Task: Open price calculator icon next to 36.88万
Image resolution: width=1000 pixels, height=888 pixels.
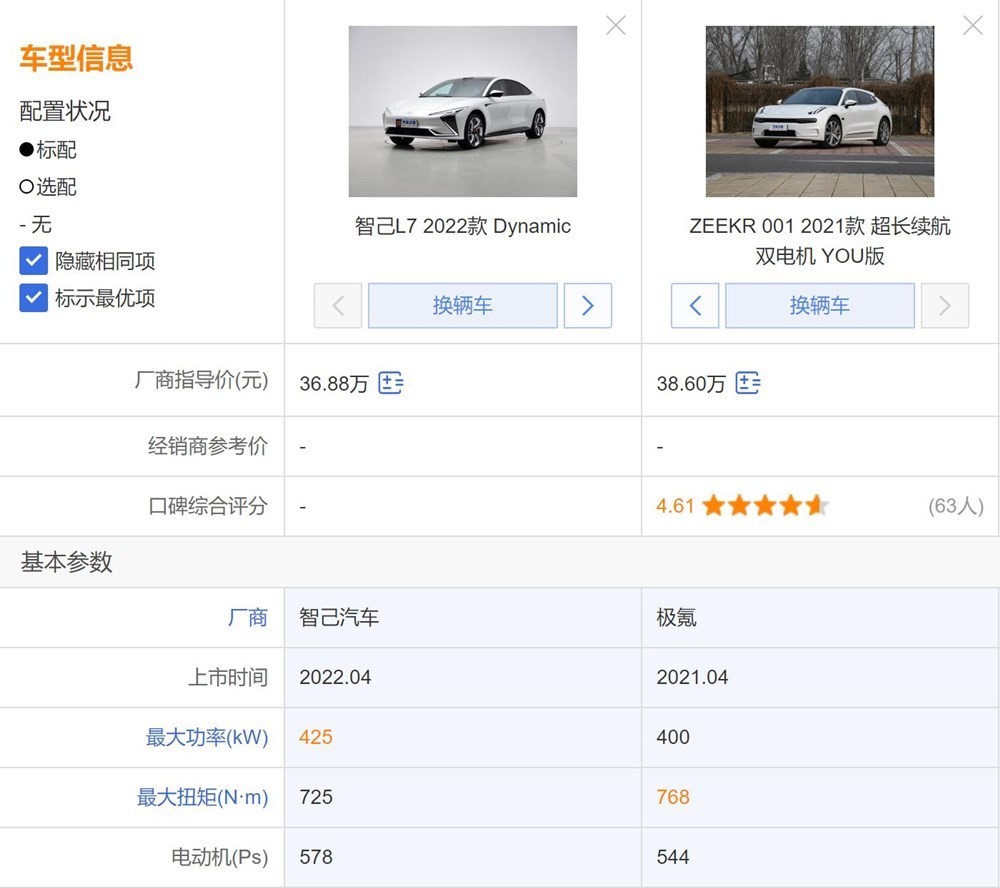Action: (391, 383)
